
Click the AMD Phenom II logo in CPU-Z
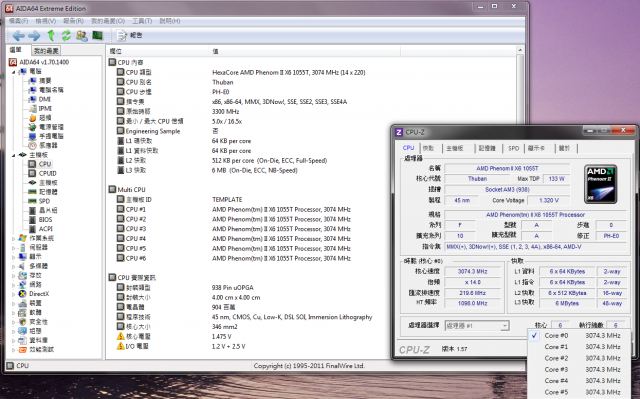[600, 184]
